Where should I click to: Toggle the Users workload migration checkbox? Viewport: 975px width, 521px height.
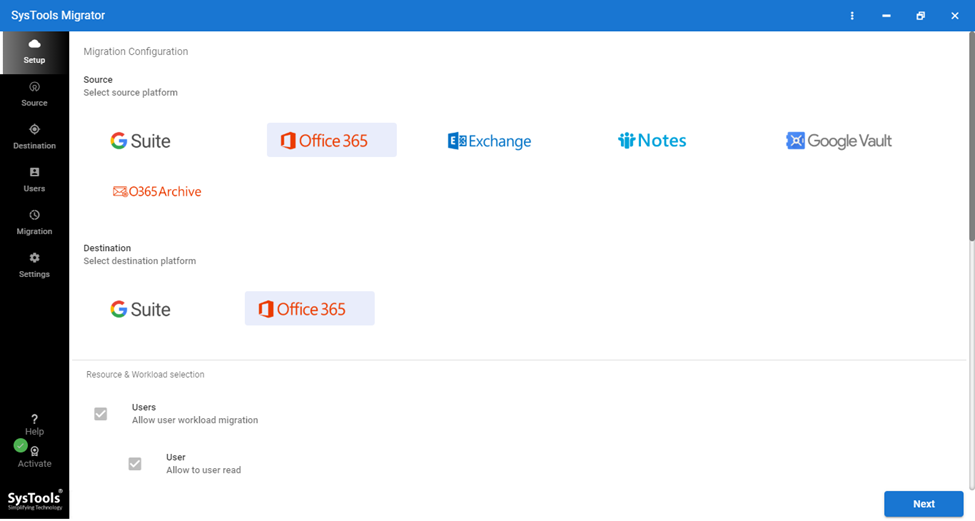[x=100, y=414]
